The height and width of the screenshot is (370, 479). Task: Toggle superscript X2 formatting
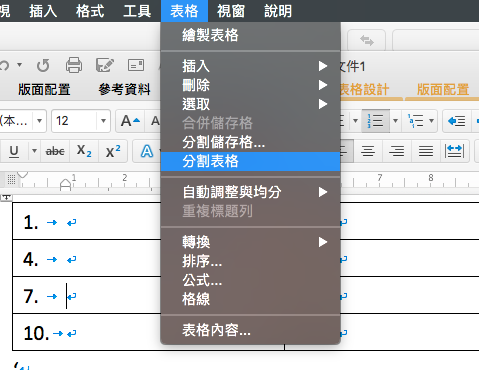tap(113, 151)
